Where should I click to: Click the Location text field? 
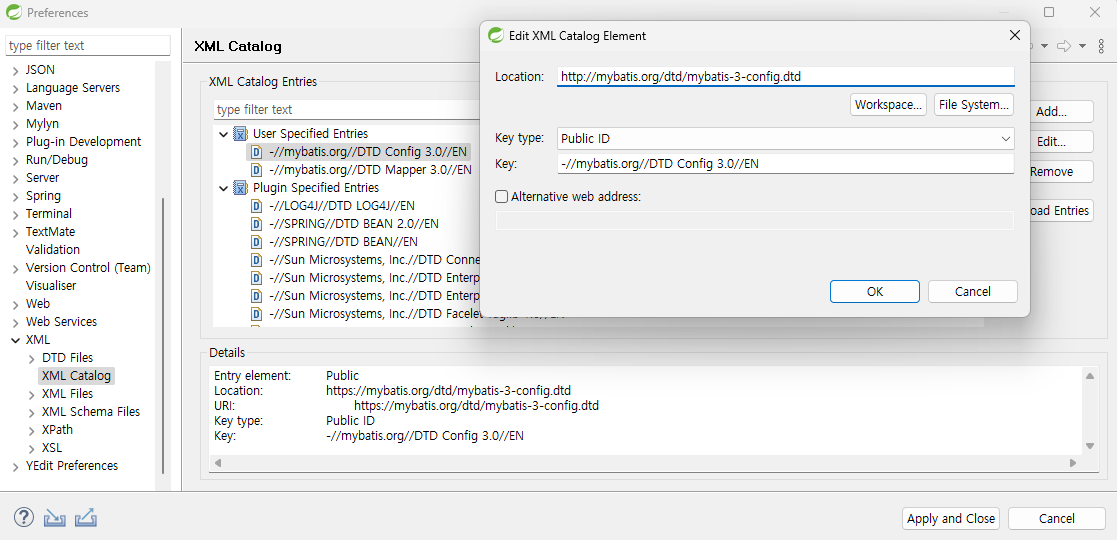coord(786,76)
